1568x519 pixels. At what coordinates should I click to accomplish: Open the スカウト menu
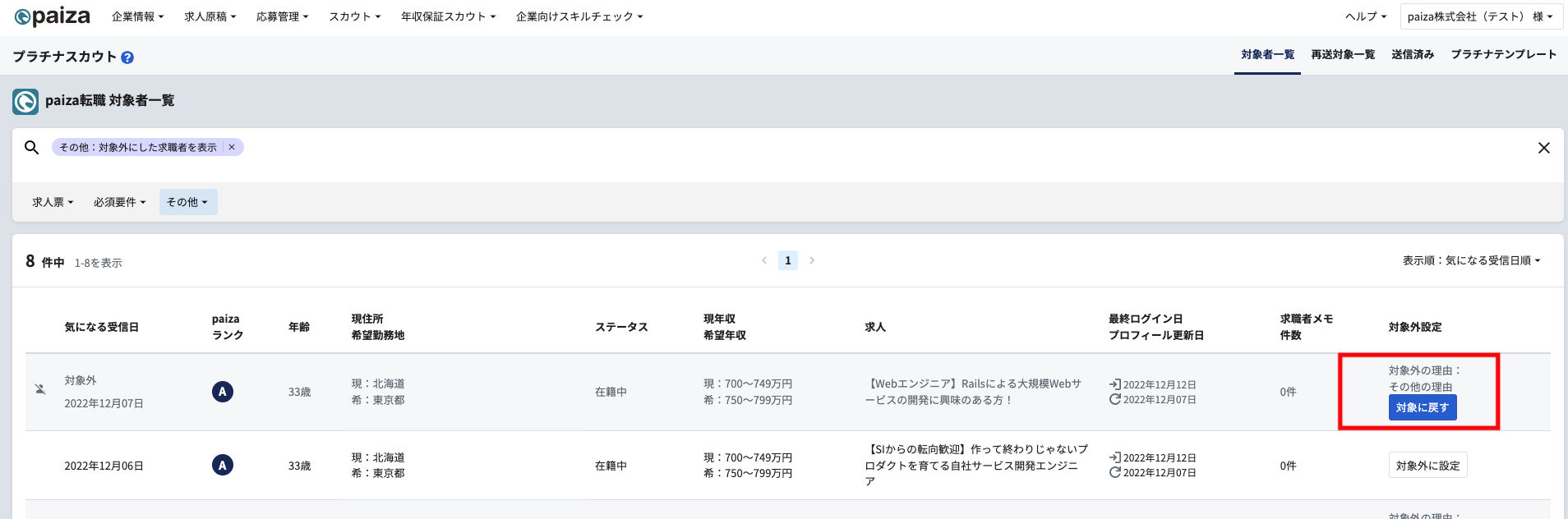[355, 16]
